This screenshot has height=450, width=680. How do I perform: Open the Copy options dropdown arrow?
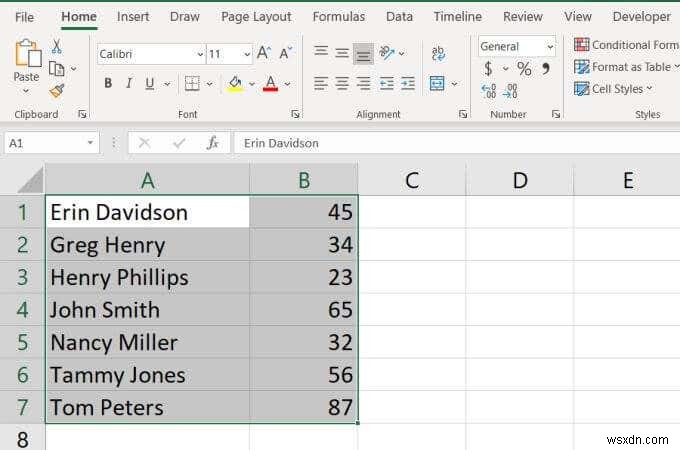(x=74, y=68)
